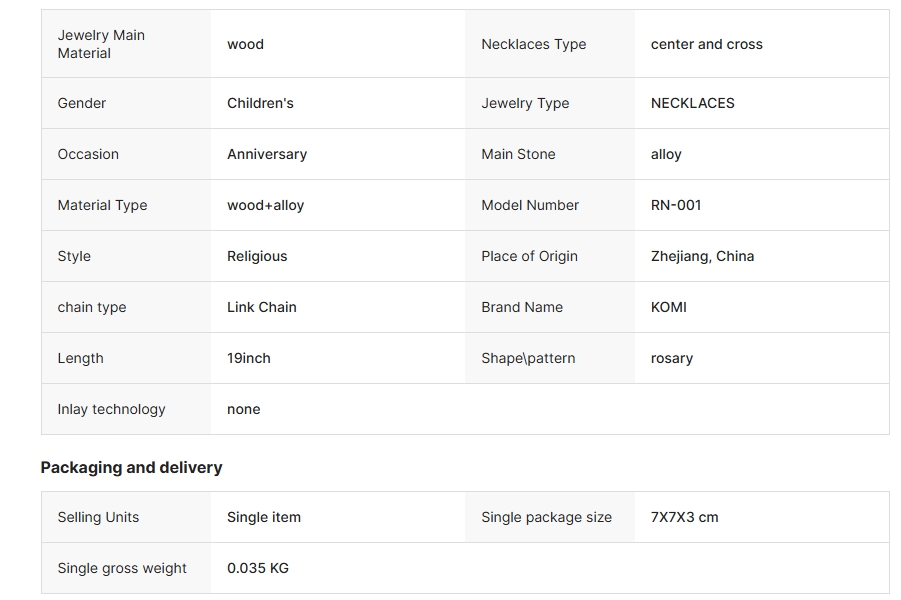Select the 'wood+alloy' material type value
The image size is (901, 600).
click(x=265, y=205)
